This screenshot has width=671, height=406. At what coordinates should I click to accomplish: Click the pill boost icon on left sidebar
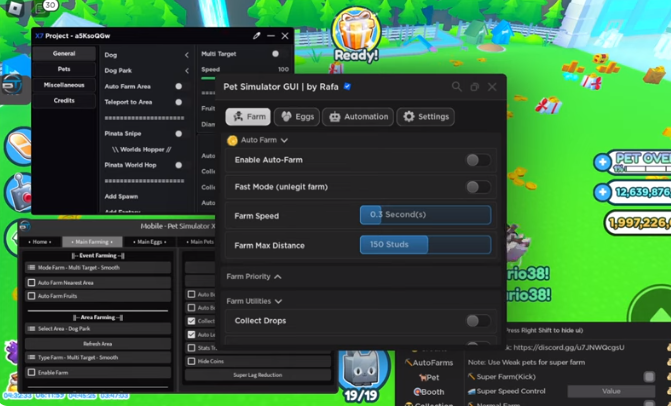point(19,146)
